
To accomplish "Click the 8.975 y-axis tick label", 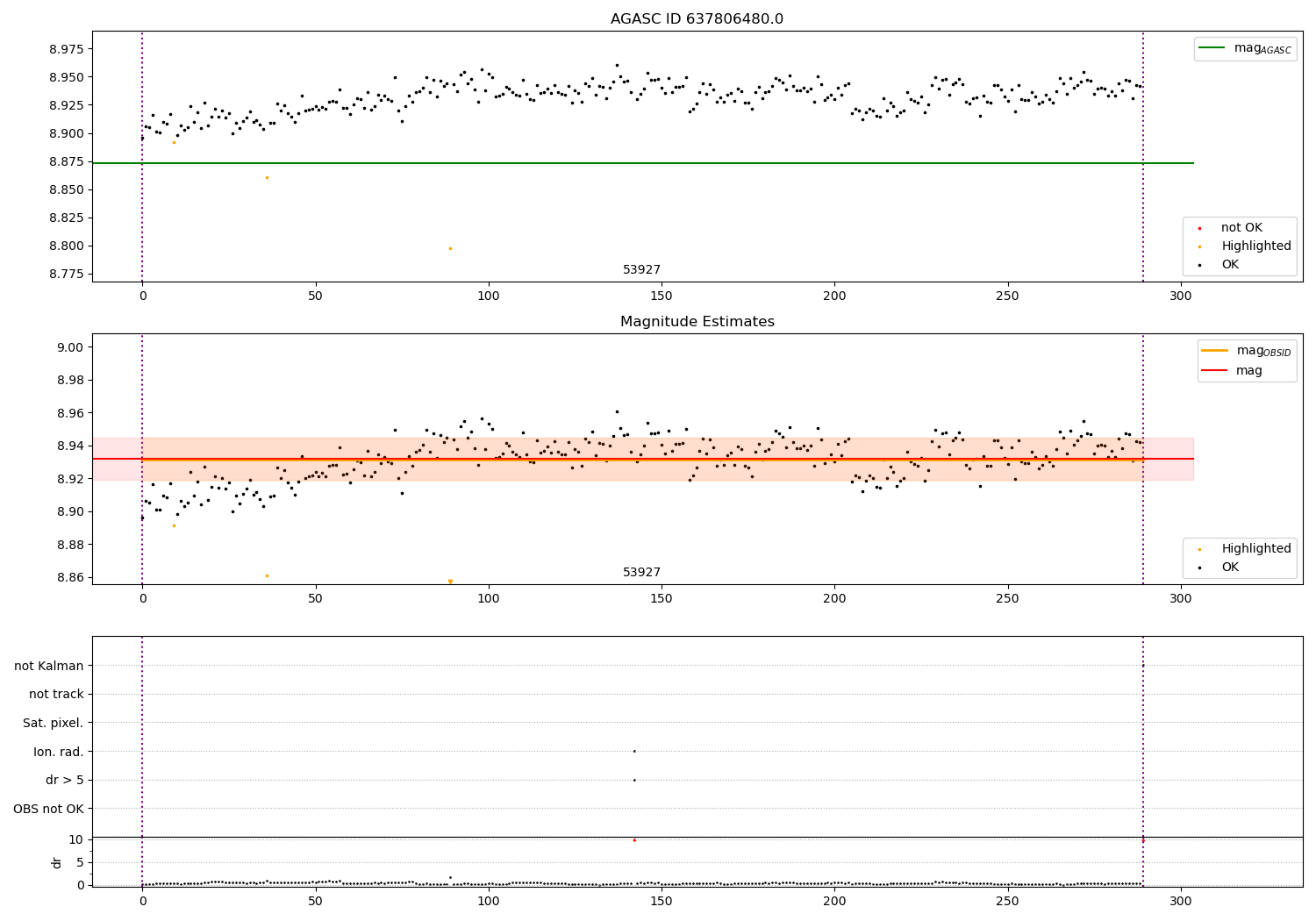I will pos(67,50).
